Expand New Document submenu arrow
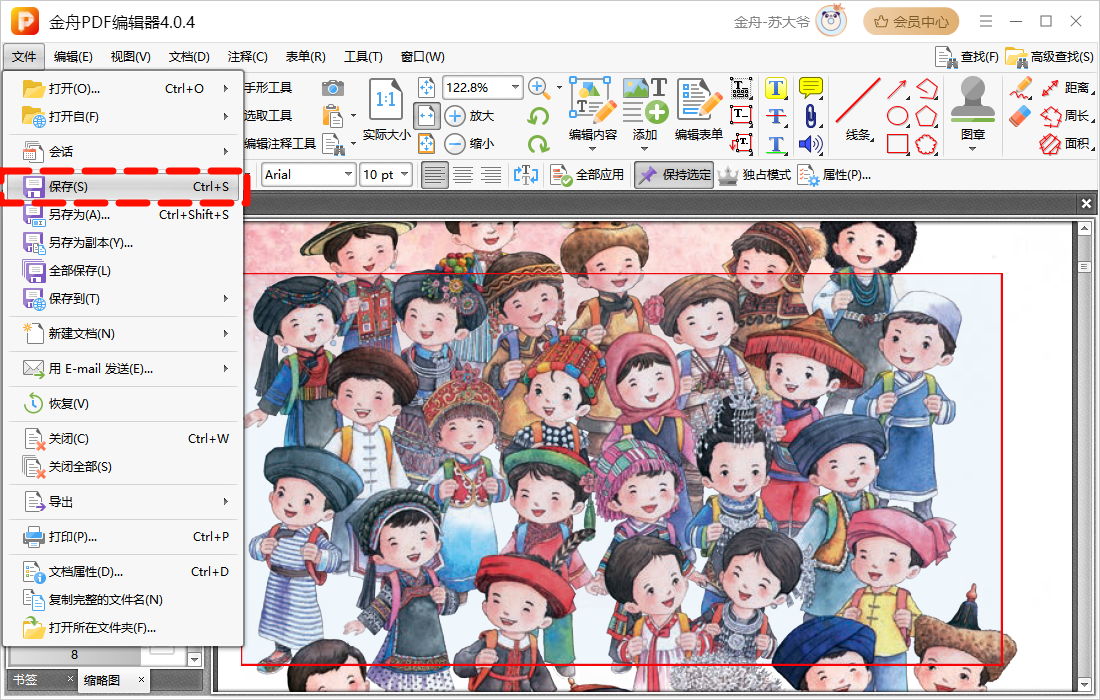This screenshot has height=700, width=1100. 226,334
